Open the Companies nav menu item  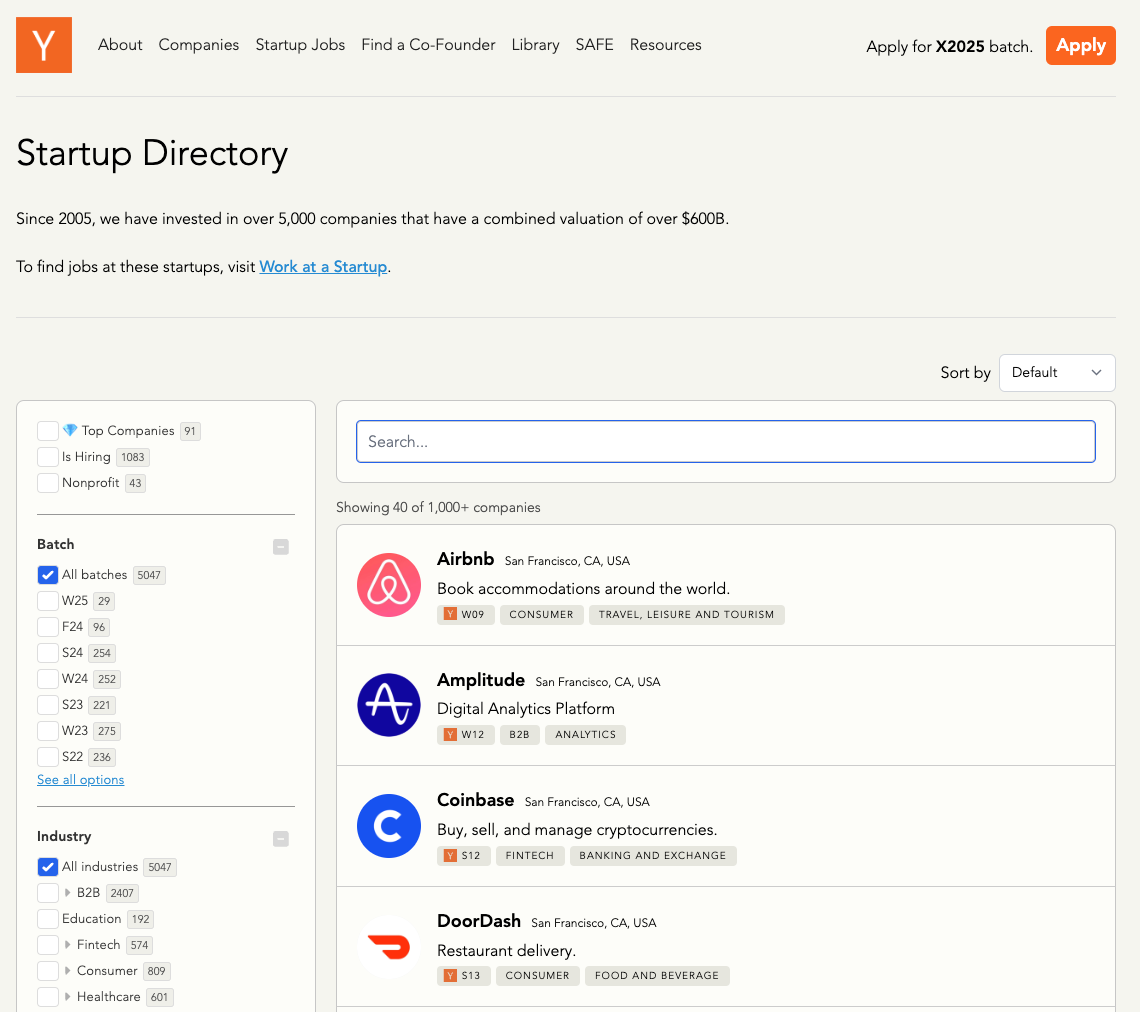(199, 45)
